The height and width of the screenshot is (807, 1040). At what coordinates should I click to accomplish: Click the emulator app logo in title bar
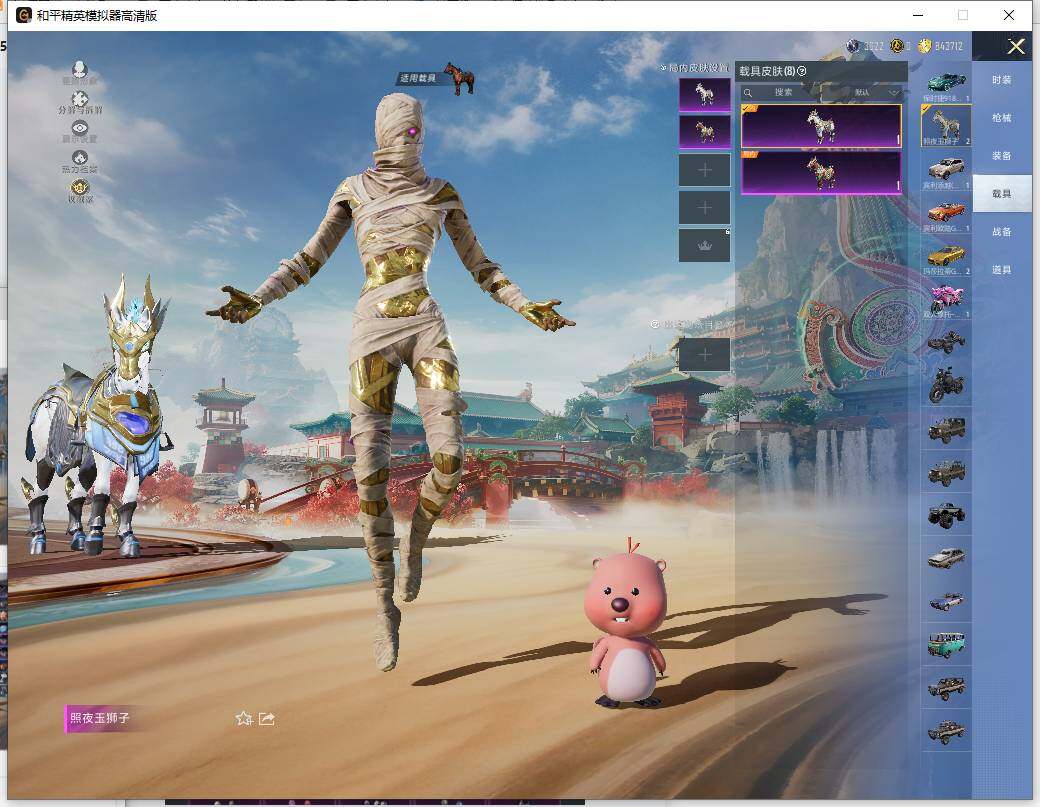[23, 15]
